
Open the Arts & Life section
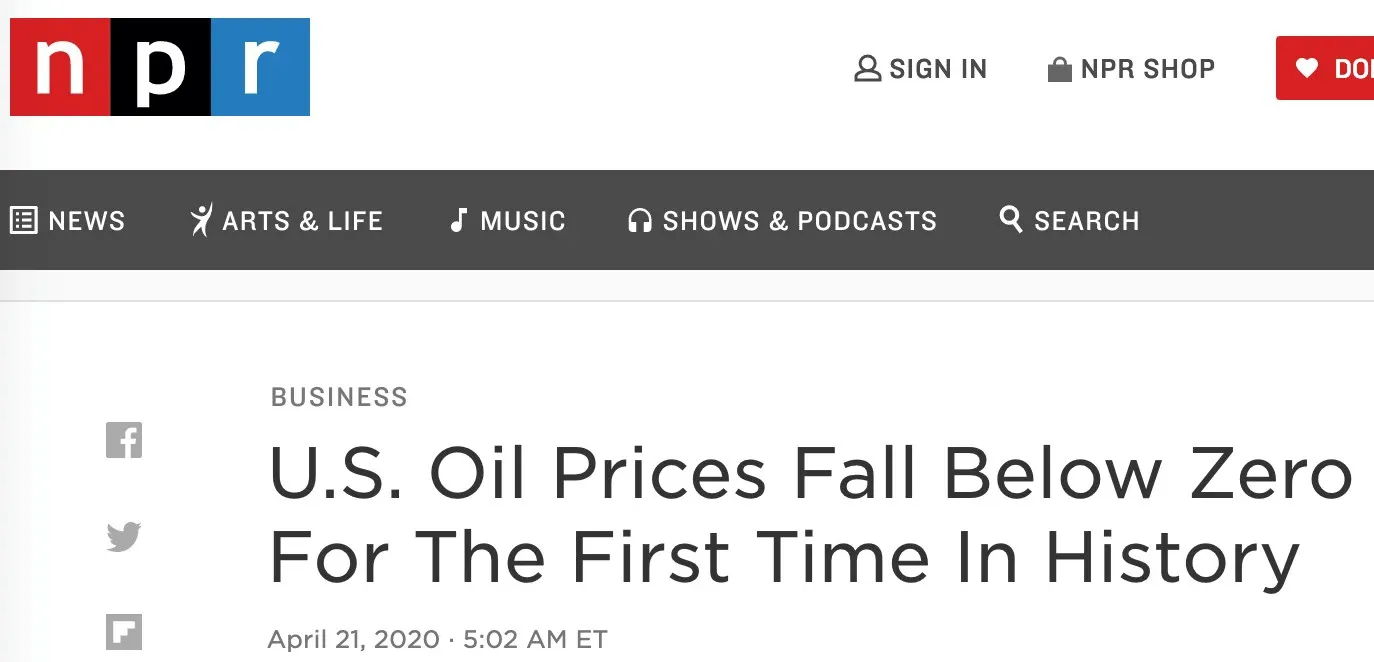pyautogui.click(x=303, y=221)
